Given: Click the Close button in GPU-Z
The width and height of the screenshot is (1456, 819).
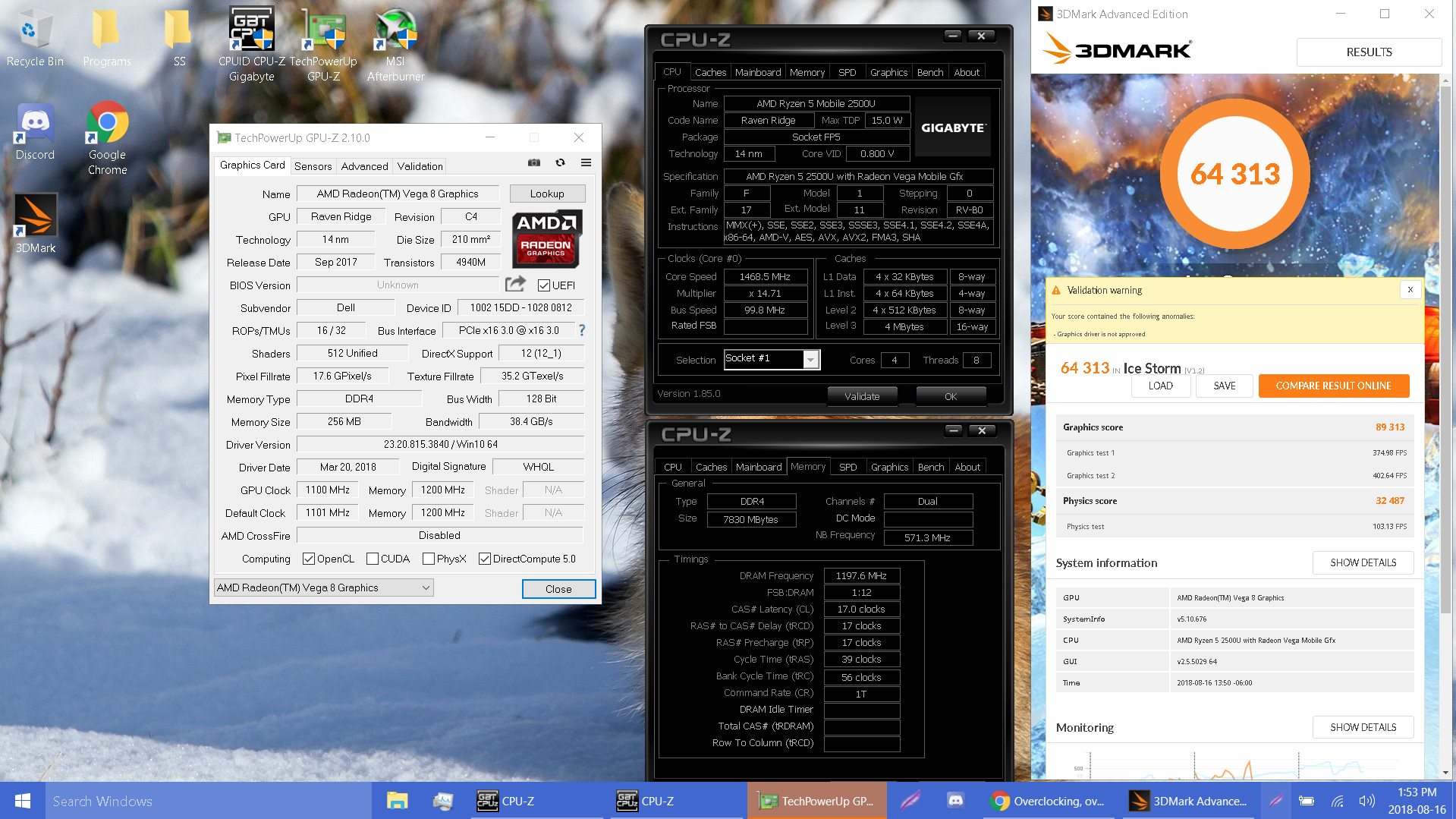Looking at the screenshot, I should pyautogui.click(x=558, y=589).
